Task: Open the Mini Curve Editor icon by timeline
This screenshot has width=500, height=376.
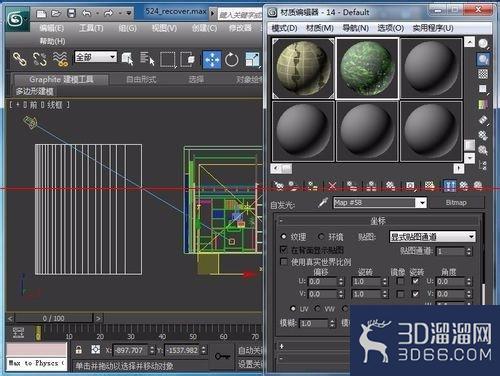Action: (18, 332)
